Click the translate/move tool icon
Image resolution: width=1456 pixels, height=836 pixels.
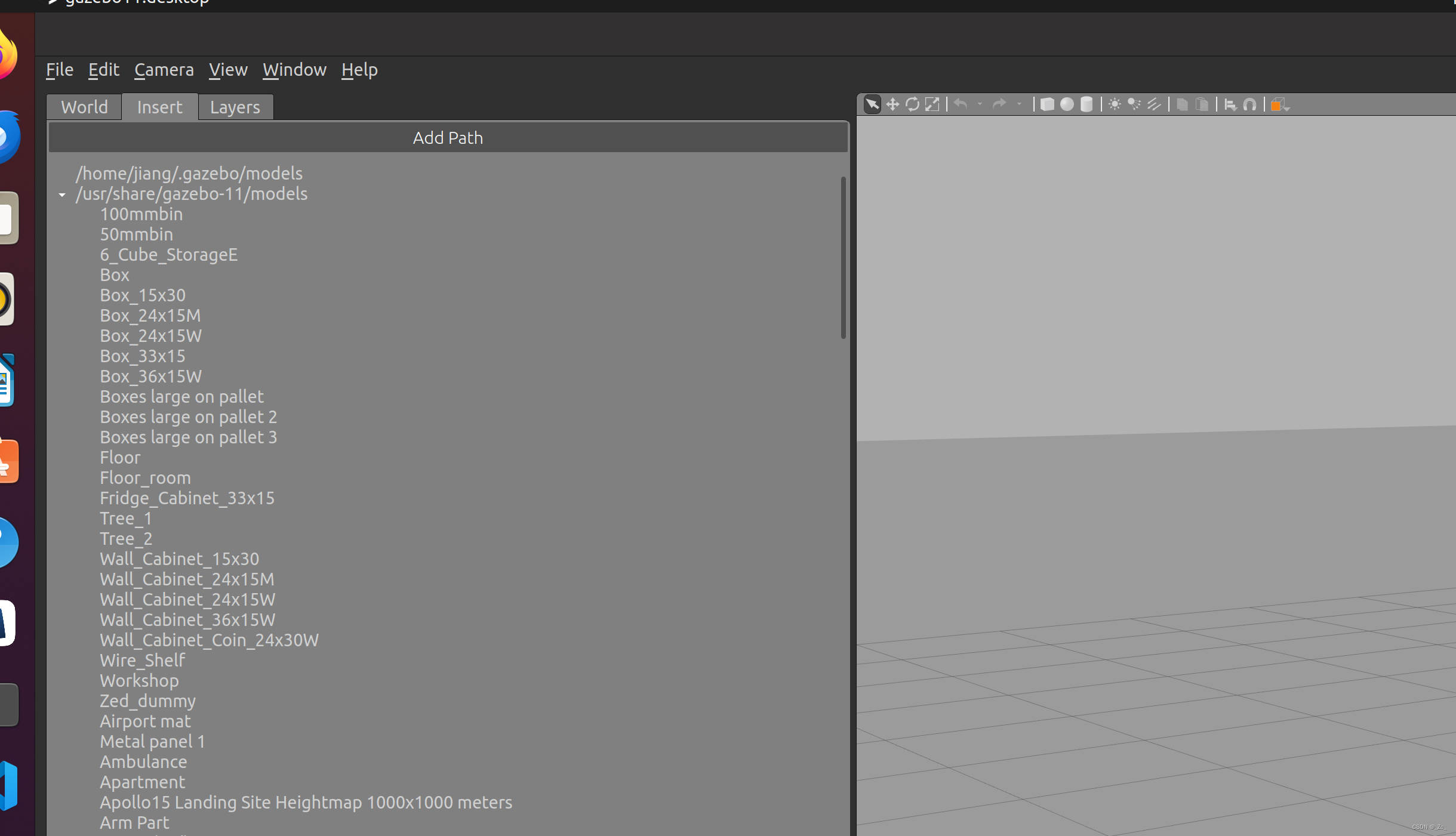pyautogui.click(x=892, y=104)
